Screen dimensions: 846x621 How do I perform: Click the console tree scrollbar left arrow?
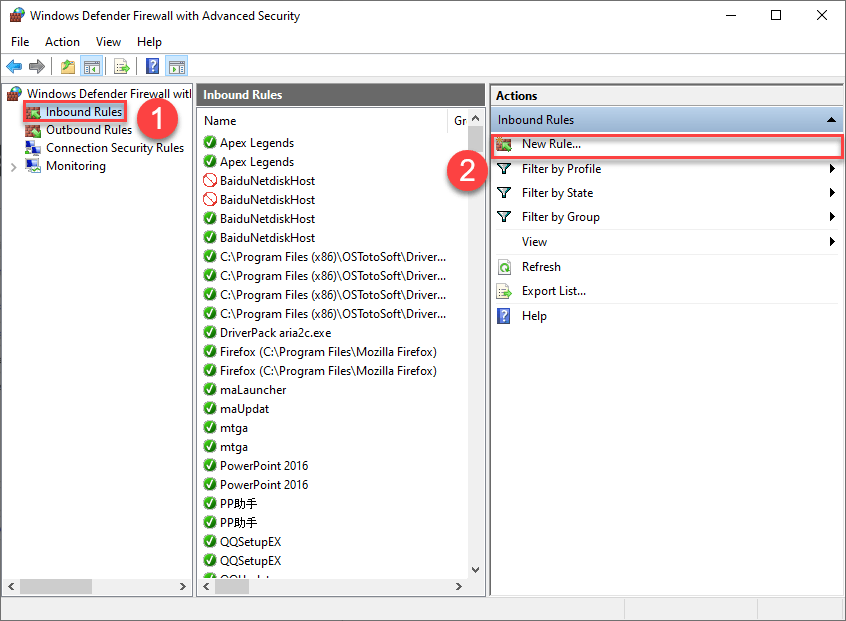(x=11, y=586)
